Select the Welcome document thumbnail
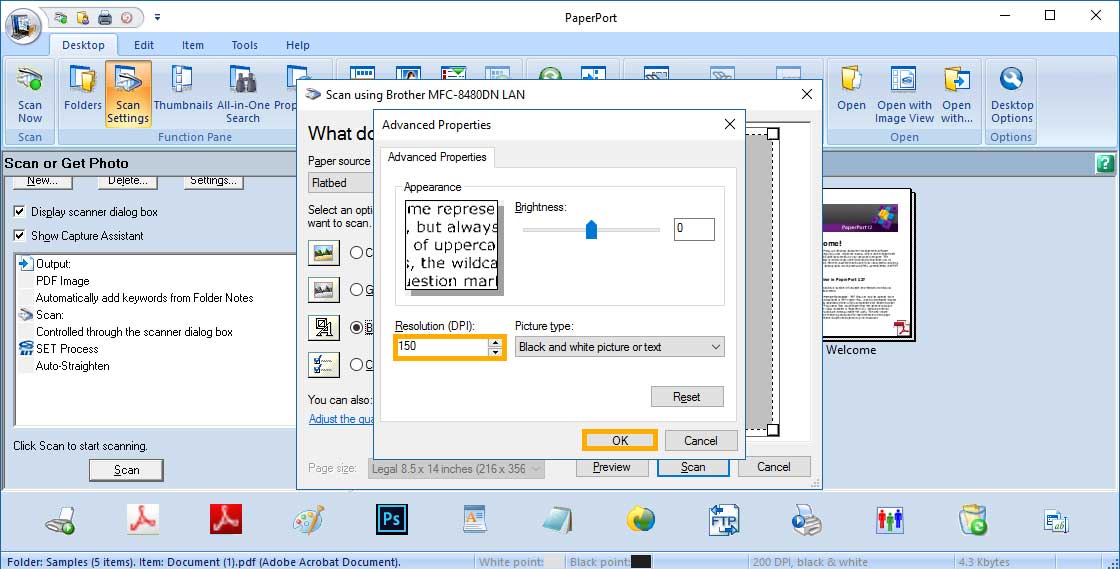Image resolution: width=1120 pixels, height=569 pixels. click(868, 266)
